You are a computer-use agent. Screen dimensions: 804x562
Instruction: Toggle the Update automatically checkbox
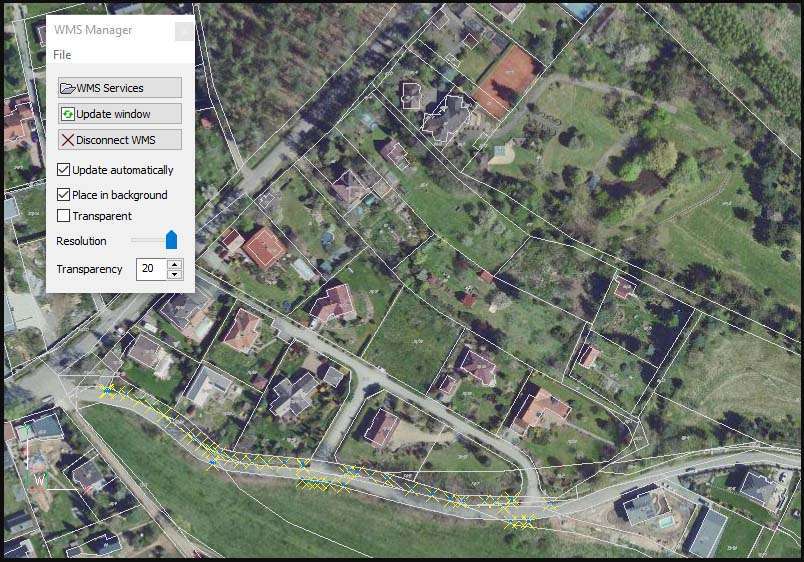tap(64, 170)
